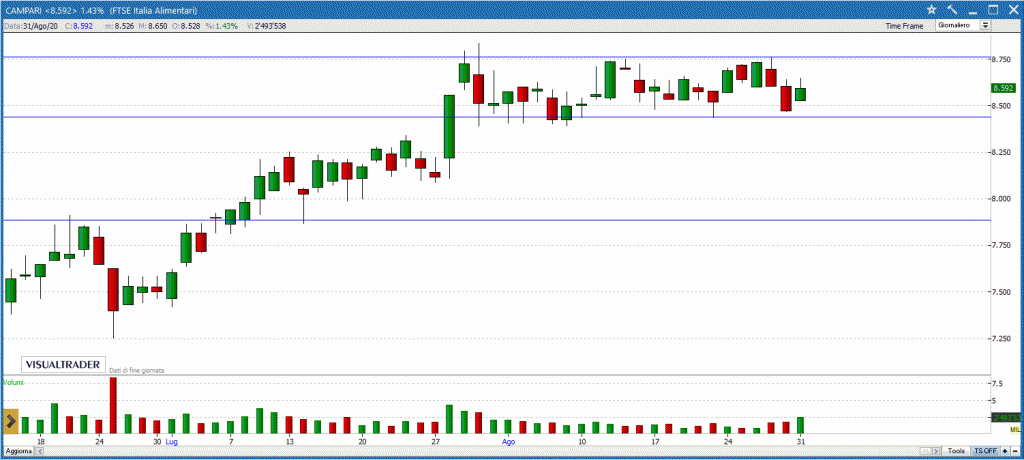The image size is (1024, 460).
Task: Click the M: 8.650 maximum value
Action: pos(155,26)
